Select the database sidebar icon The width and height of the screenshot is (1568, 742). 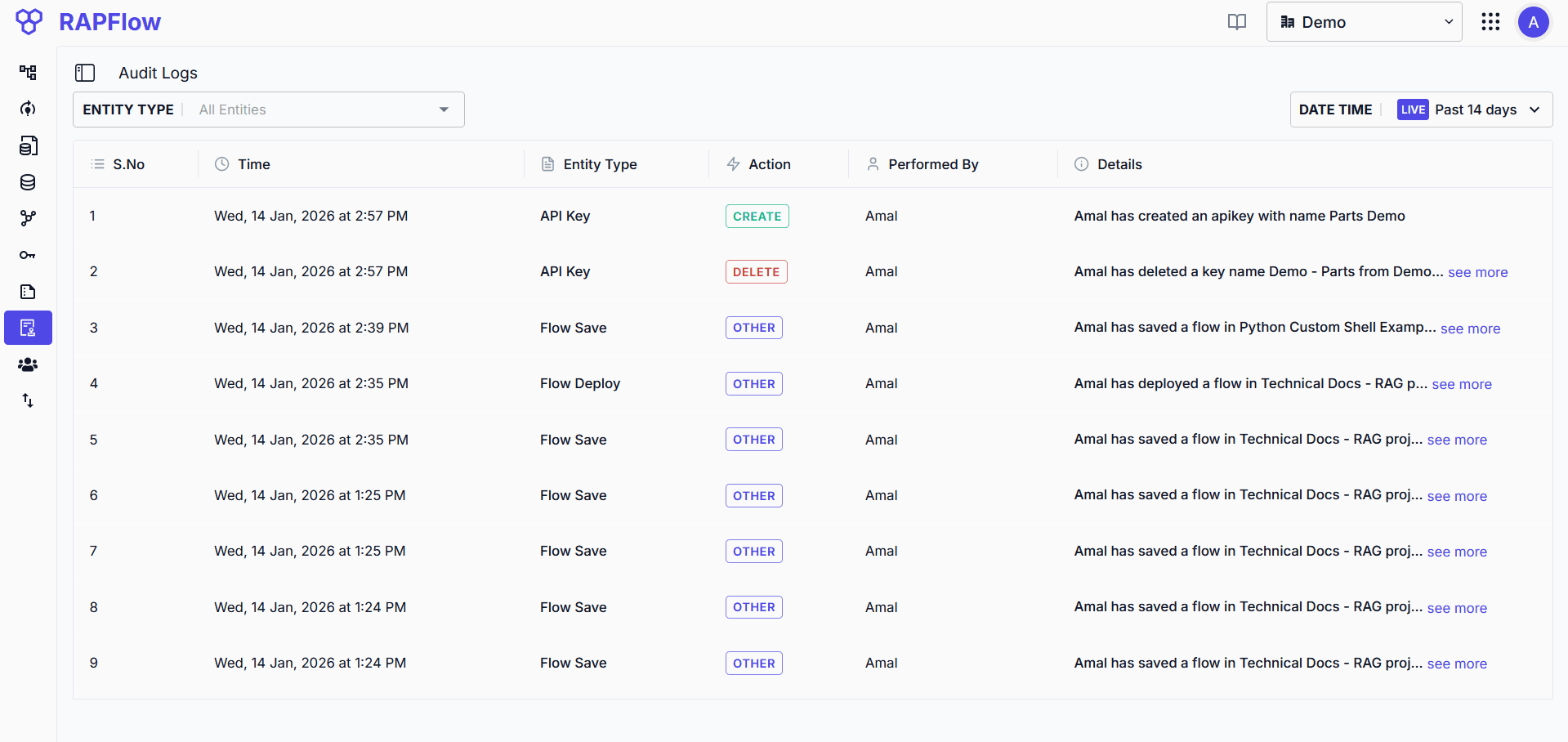click(27, 182)
